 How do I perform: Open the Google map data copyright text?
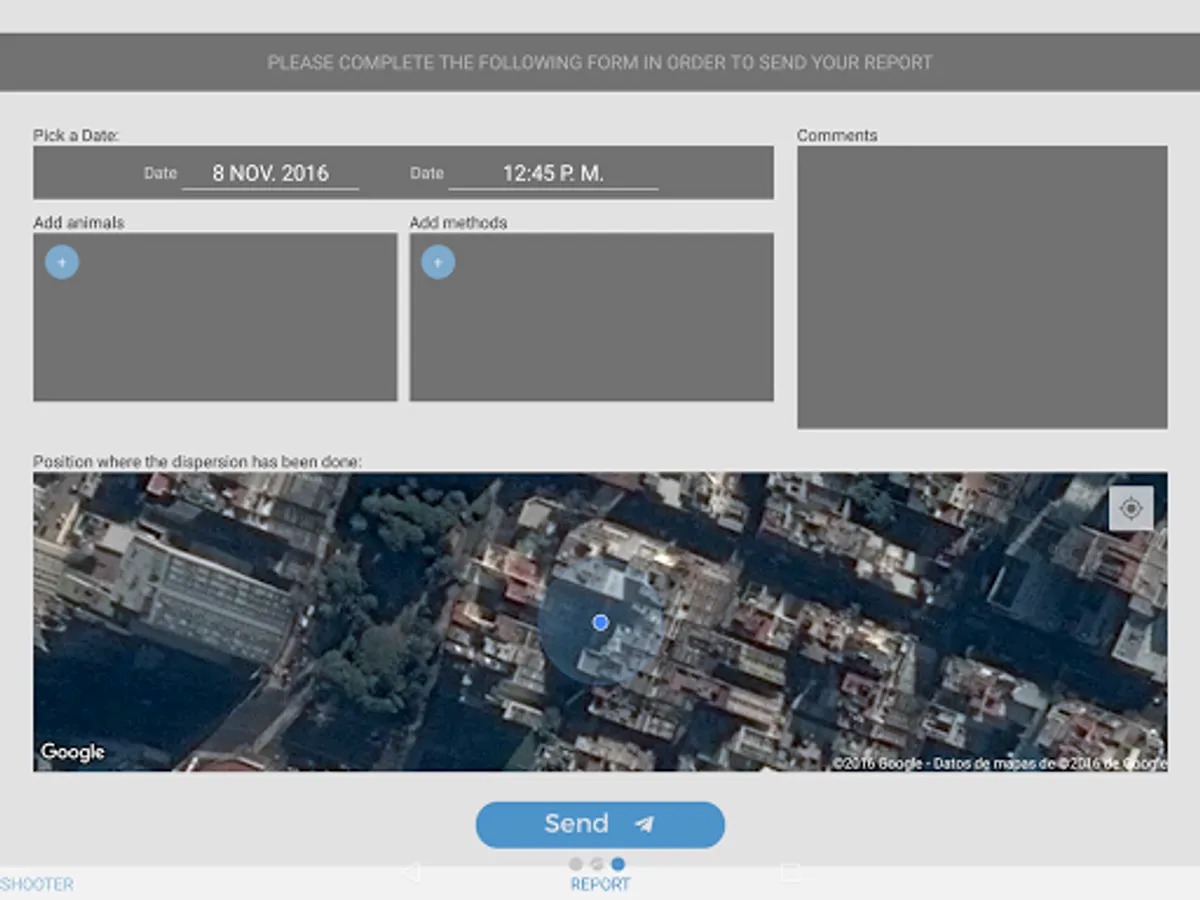[998, 763]
